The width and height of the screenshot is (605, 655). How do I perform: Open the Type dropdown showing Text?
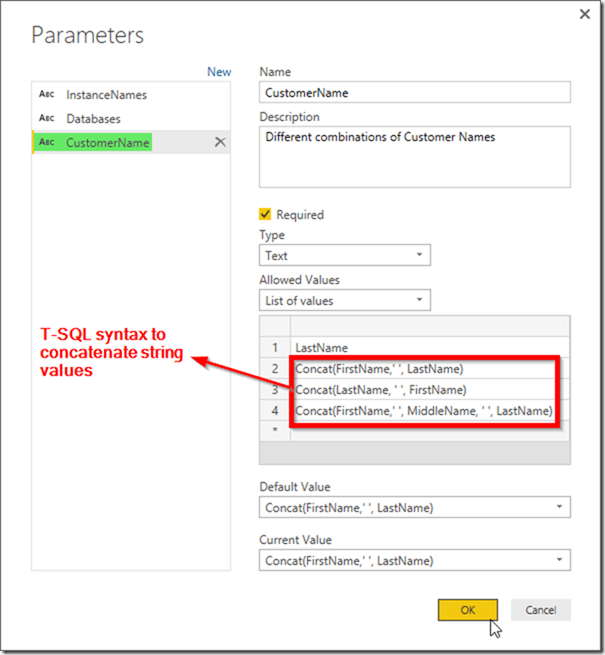[345, 255]
